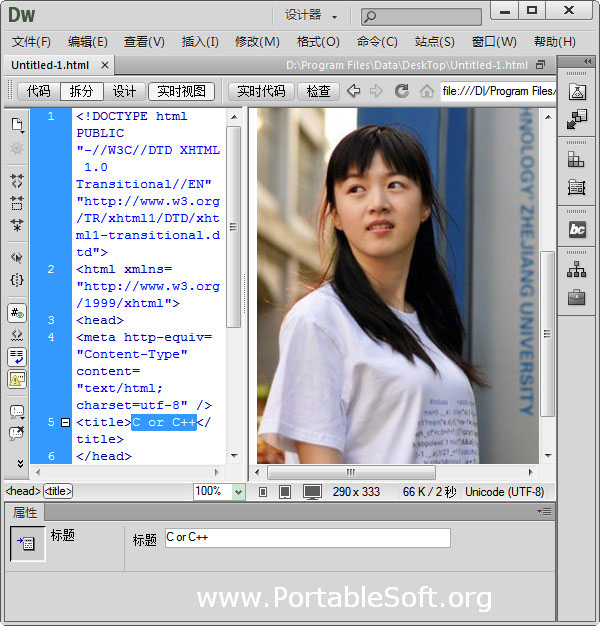Toggle the Word Wrap icon

point(17,357)
